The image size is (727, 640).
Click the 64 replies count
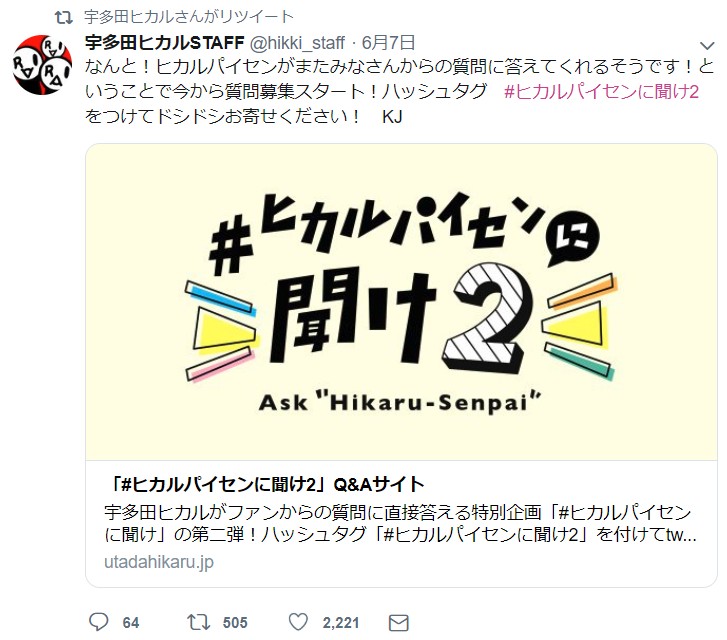pos(131,622)
